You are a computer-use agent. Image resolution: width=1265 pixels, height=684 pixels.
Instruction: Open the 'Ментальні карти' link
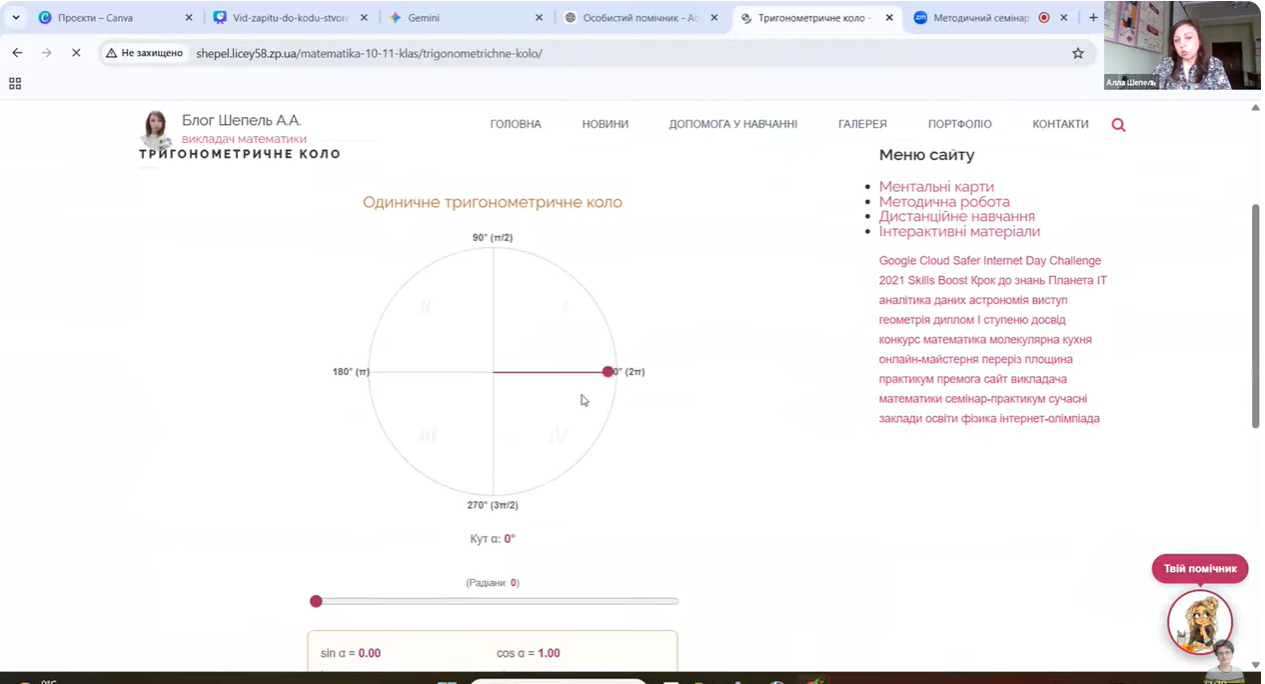tap(936, 187)
